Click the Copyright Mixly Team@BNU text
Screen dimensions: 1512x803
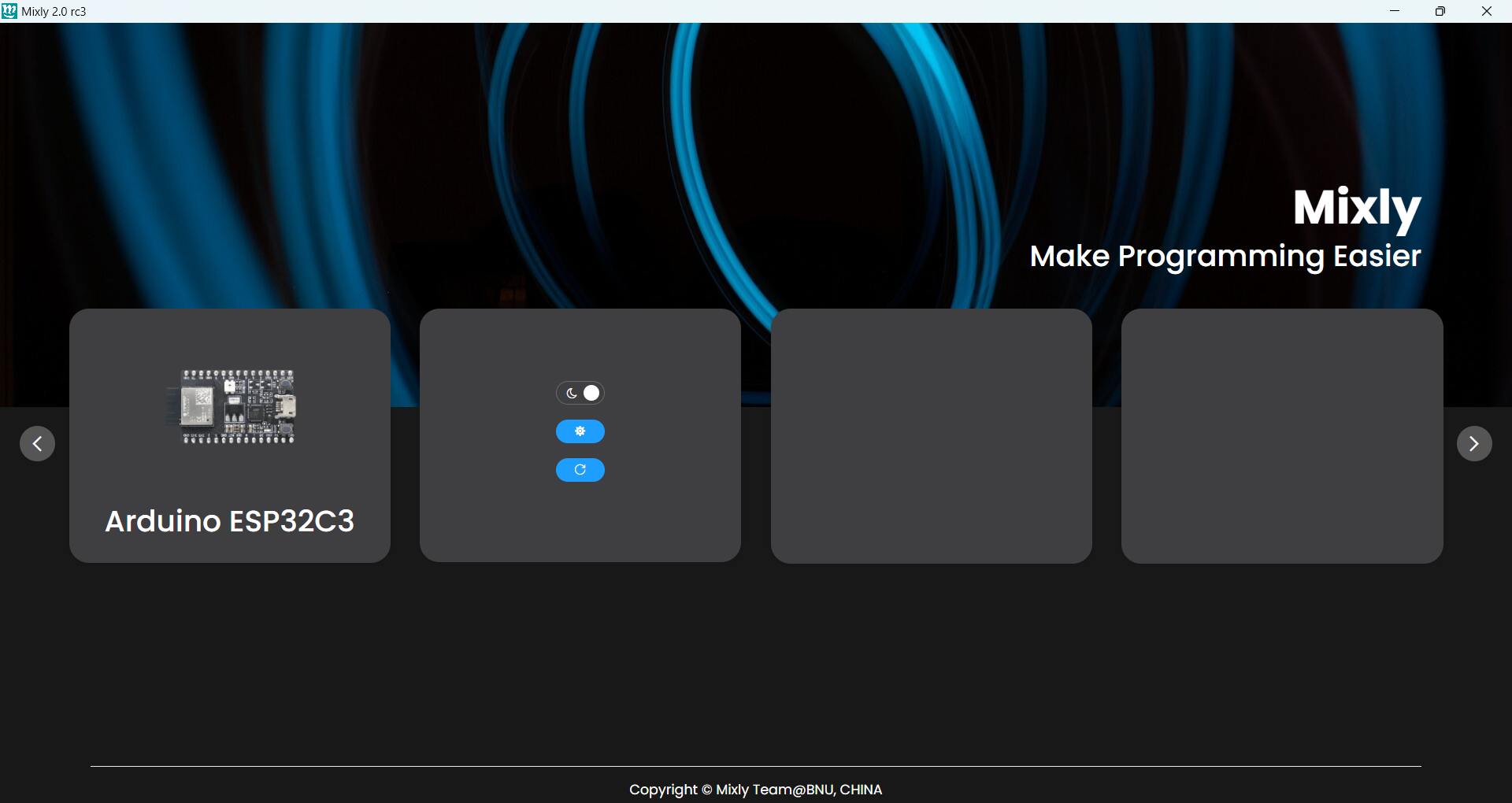[x=756, y=790]
